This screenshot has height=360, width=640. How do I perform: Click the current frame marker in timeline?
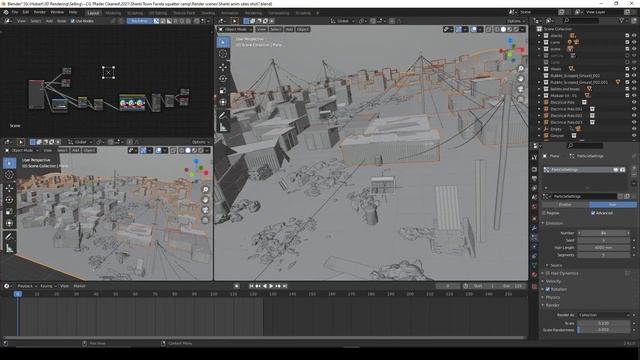tap(18, 294)
